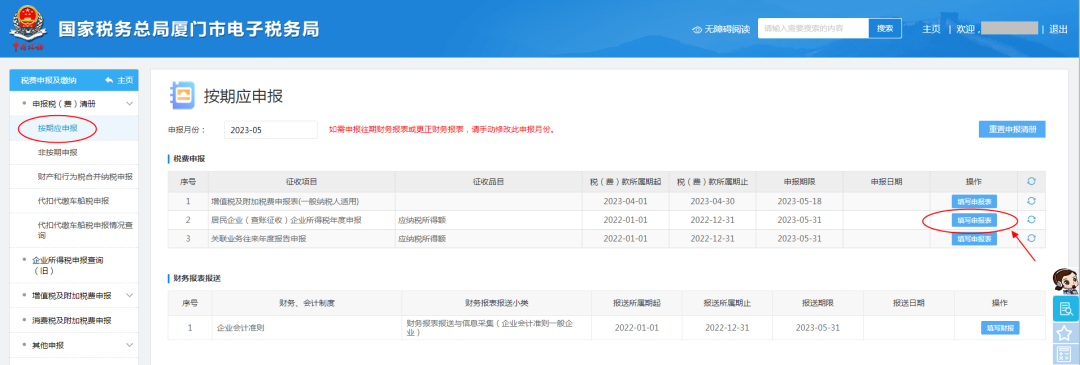The height and width of the screenshot is (365, 1080).
Task: Click the 重置申报清册 button
Action: [1012, 129]
